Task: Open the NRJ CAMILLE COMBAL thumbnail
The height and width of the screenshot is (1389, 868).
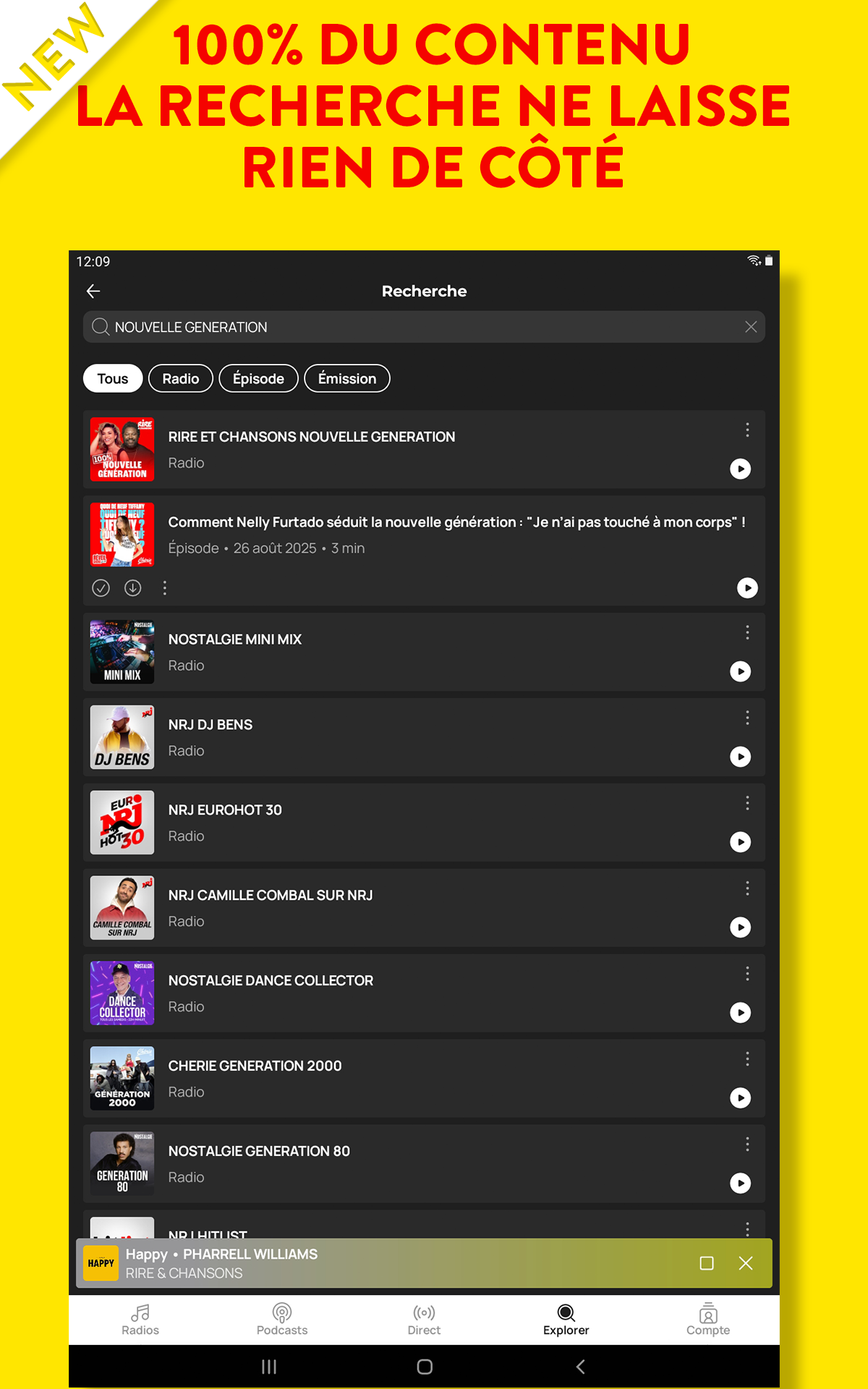Action: pos(122,908)
